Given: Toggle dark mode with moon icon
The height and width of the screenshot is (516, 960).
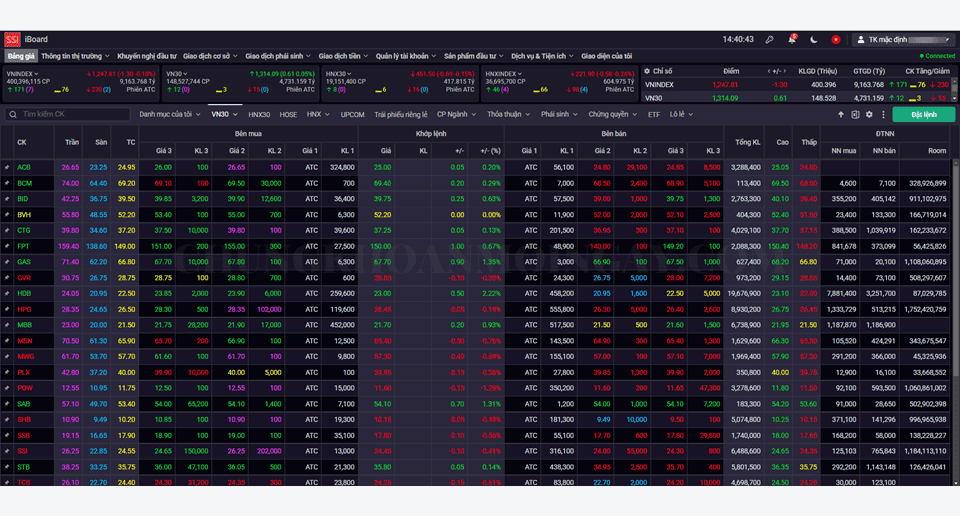Looking at the screenshot, I should click(x=814, y=39).
